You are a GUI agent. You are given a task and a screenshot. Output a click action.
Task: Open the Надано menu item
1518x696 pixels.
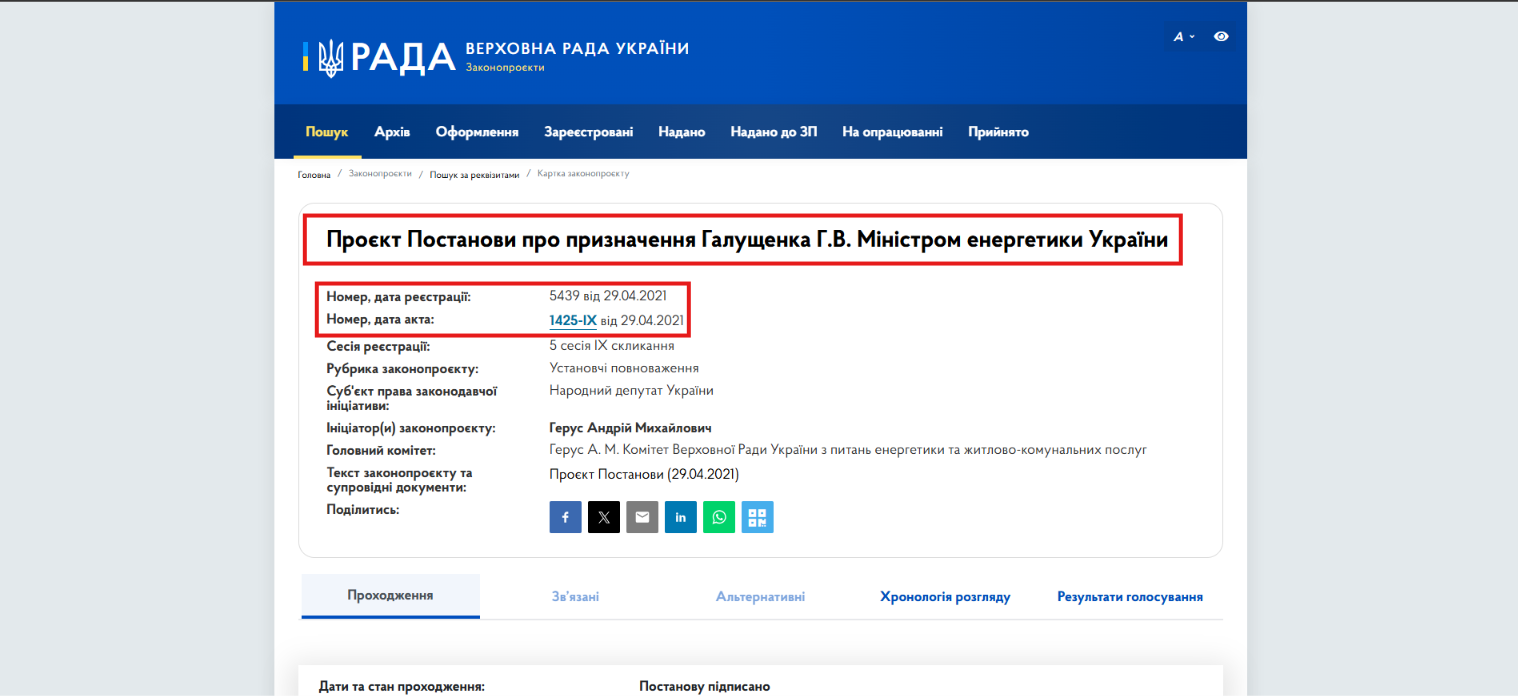682,132
